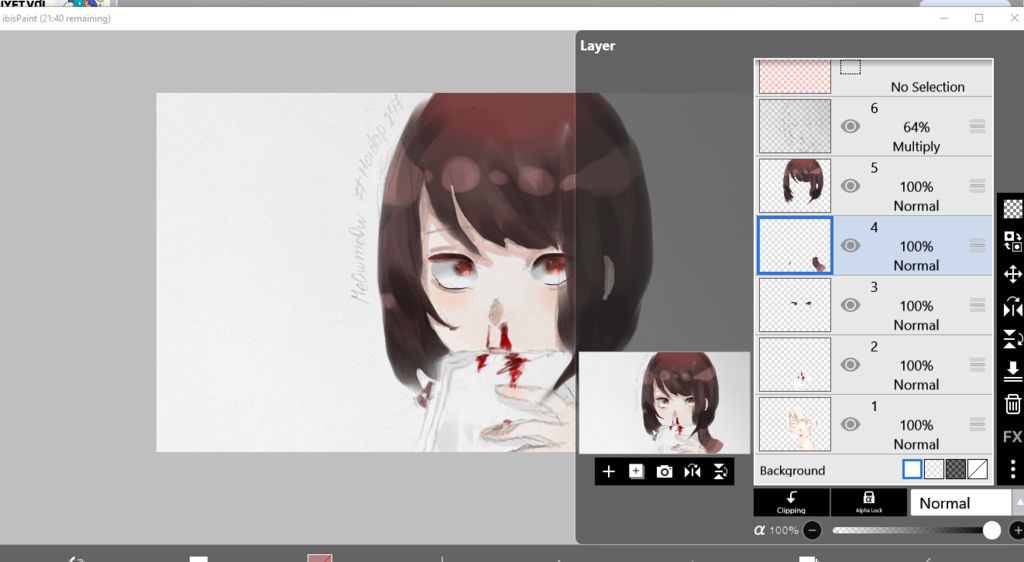The width and height of the screenshot is (1024, 562).
Task: Click the reorder handle of layer 6
Action: (x=977, y=126)
